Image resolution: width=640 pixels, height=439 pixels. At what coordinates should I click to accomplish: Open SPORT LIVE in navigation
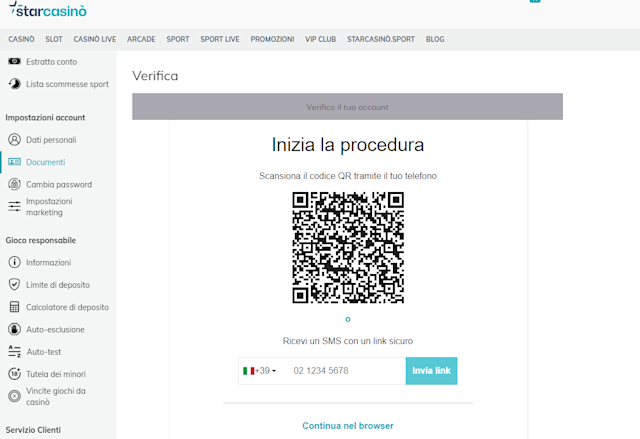click(220, 39)
